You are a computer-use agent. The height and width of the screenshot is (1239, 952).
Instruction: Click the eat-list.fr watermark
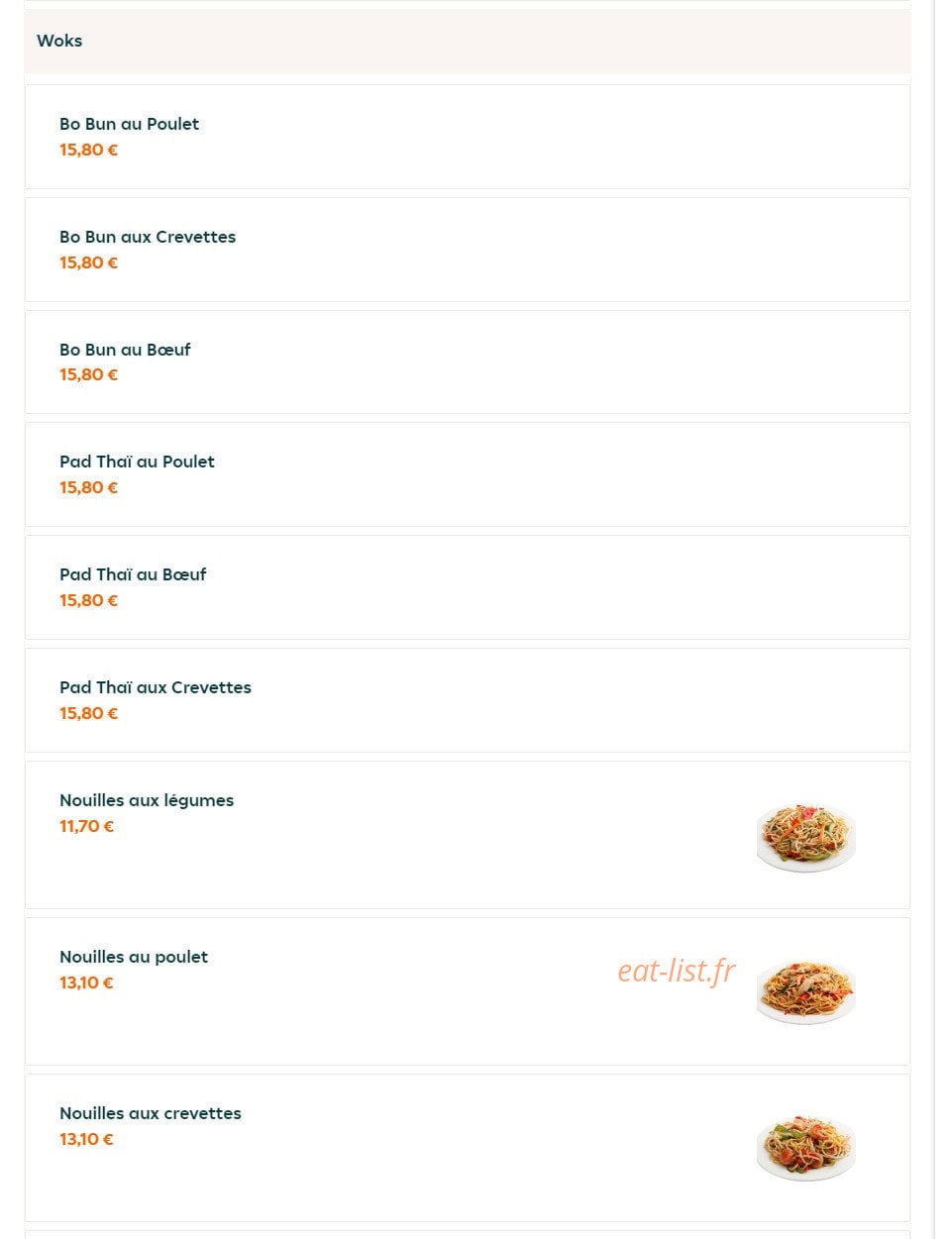(677, 971)
